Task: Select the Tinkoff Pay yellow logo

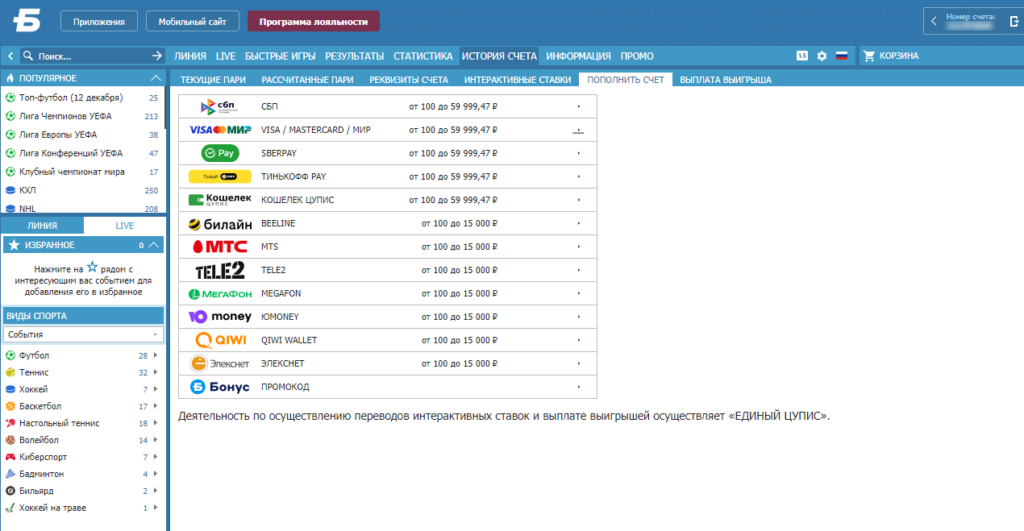Action: point(220,177)
